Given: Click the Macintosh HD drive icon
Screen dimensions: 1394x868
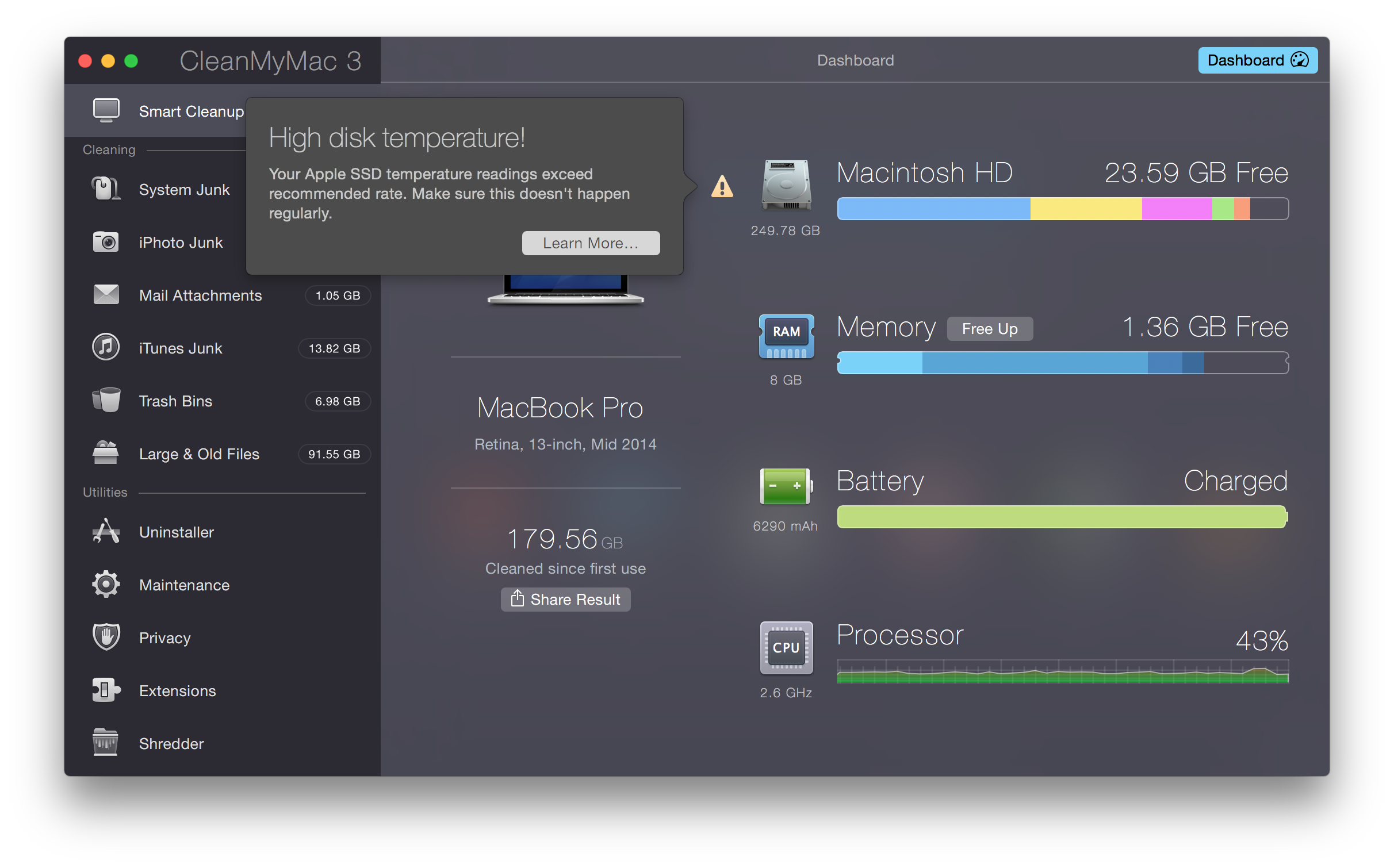Looking at the screenshot, I should click(x=786, y=185).
